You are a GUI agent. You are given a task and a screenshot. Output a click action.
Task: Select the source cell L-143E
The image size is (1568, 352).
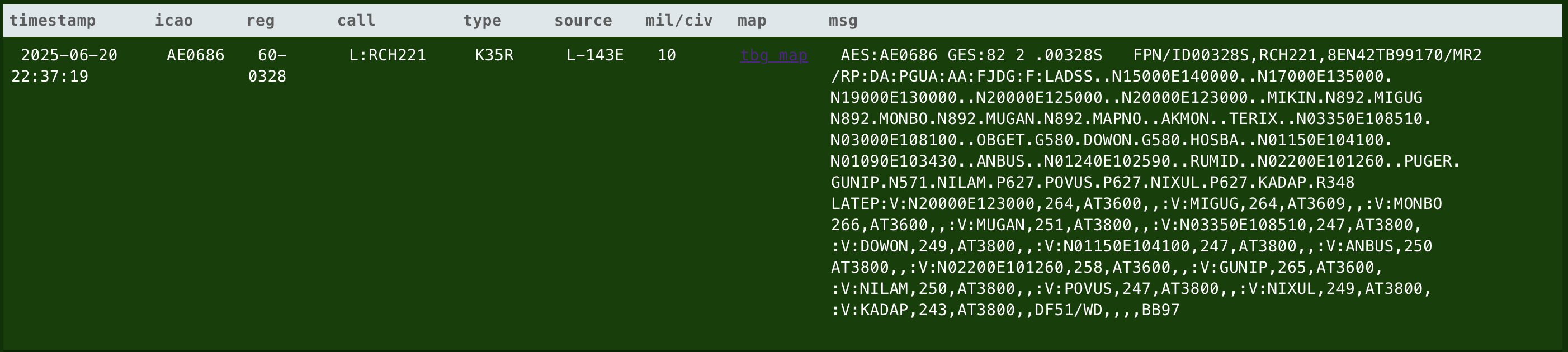[594, 55]
